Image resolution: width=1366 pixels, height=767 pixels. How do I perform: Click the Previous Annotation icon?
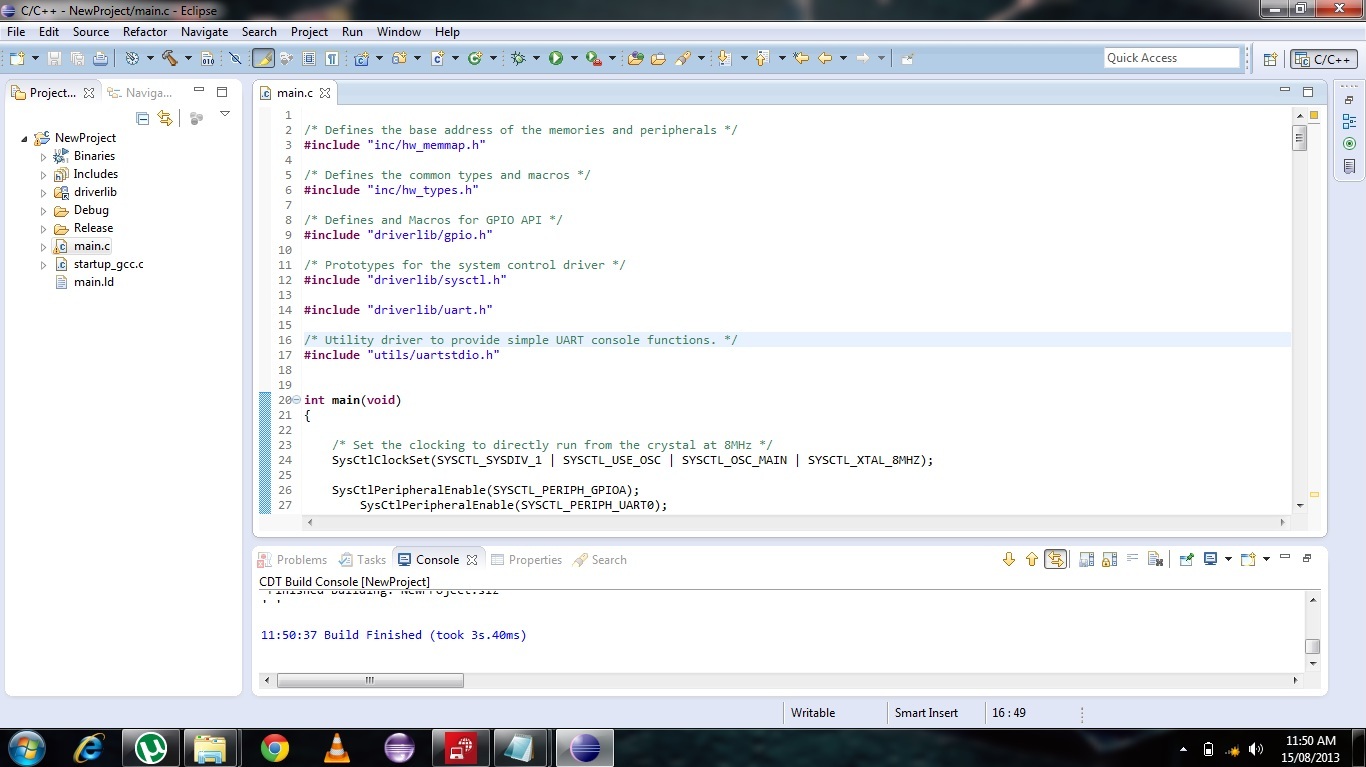(x=762, y=59)
